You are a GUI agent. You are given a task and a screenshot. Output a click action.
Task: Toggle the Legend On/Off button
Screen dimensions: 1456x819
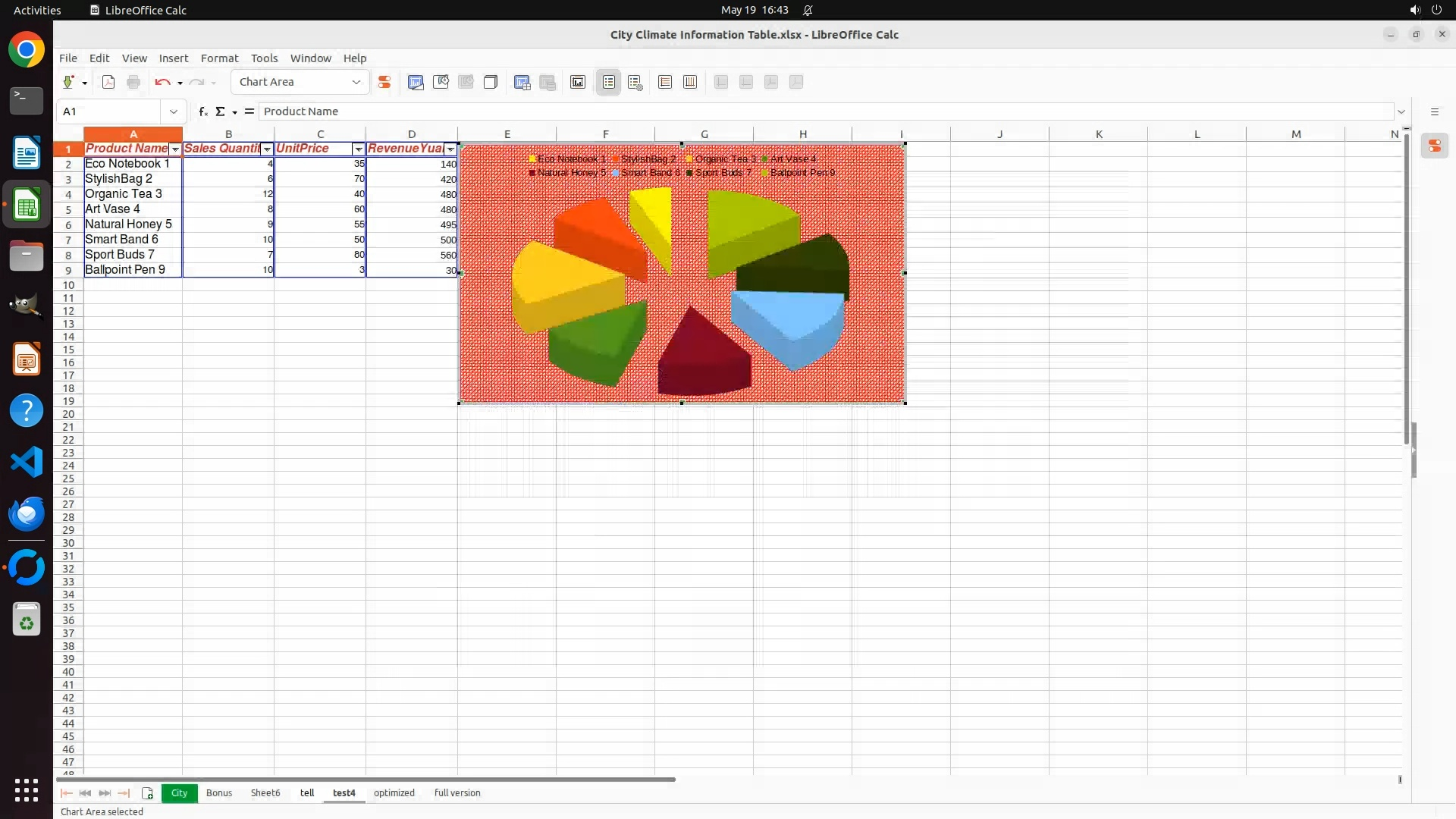[609, 82]
